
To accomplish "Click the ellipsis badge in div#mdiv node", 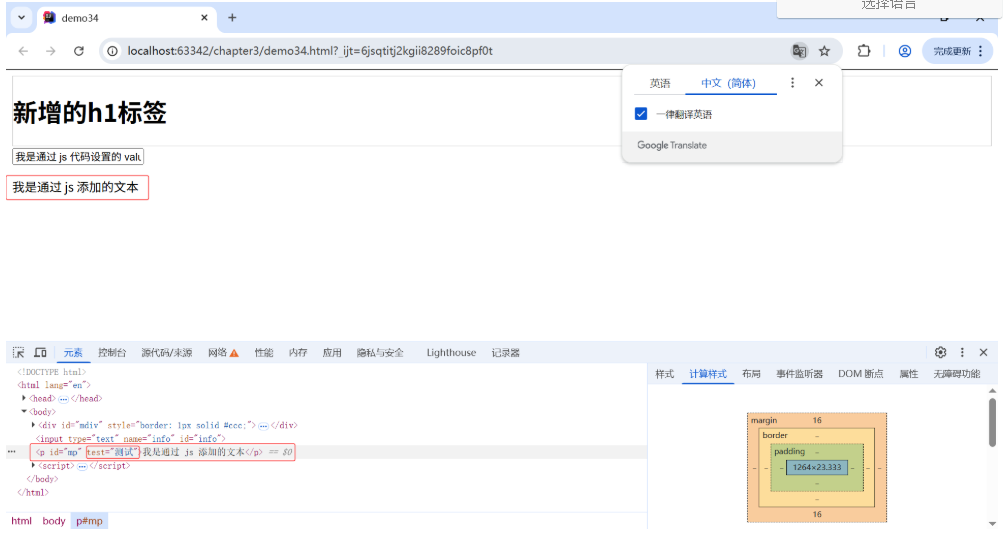I will 263,426.
